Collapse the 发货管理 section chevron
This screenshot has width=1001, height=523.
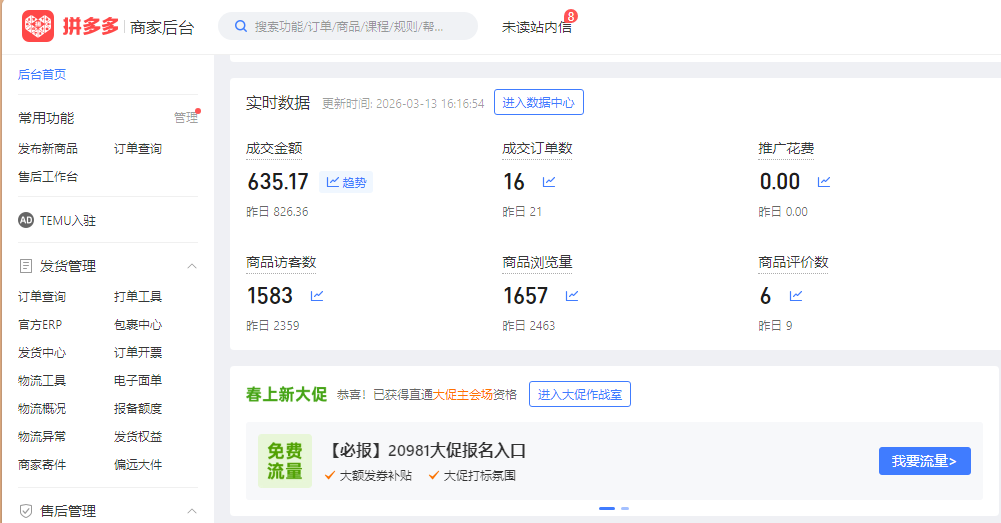tap(192, 266)
